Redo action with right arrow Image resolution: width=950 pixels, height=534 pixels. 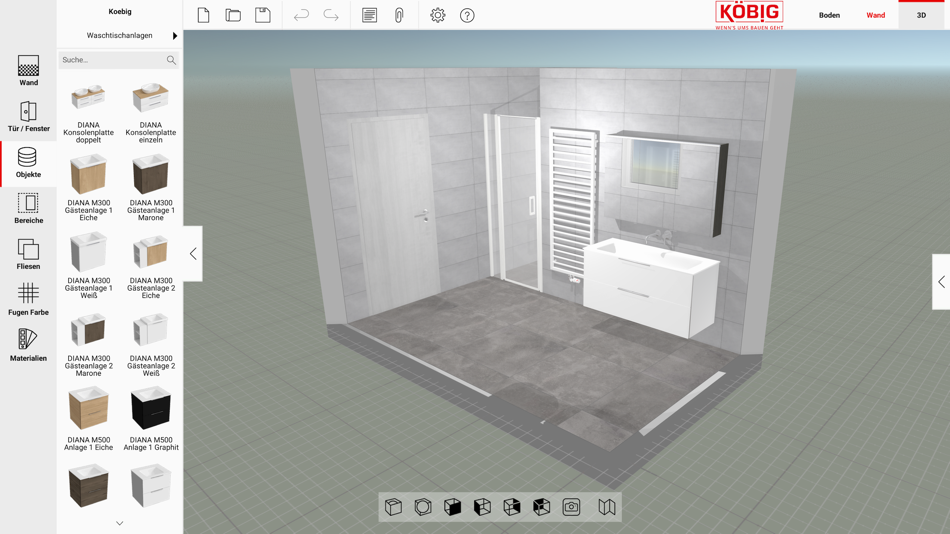(x=331, y=16)
